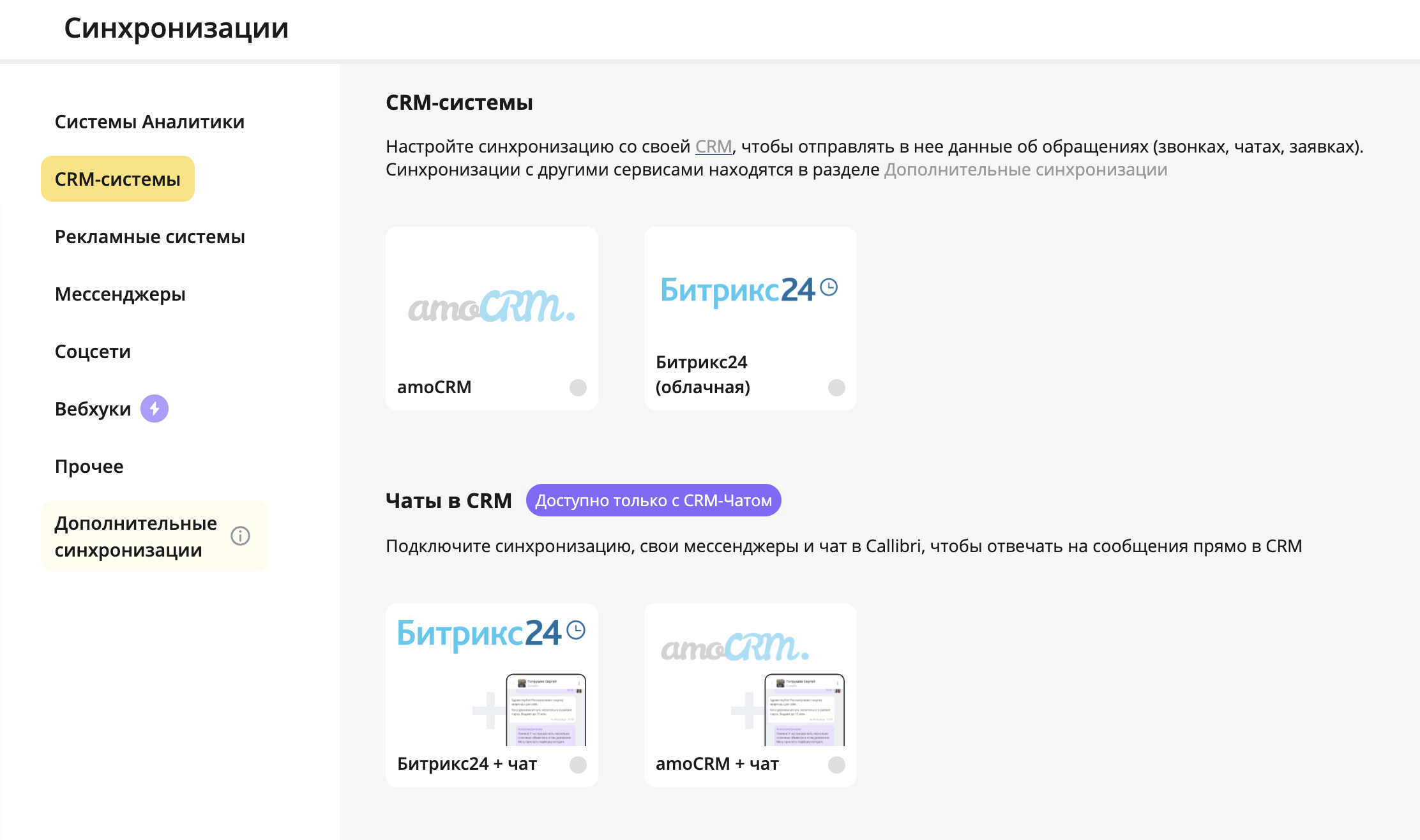1420x840 pixels.
Task: Open the Мессенджеры section
Action: (120, 294)
